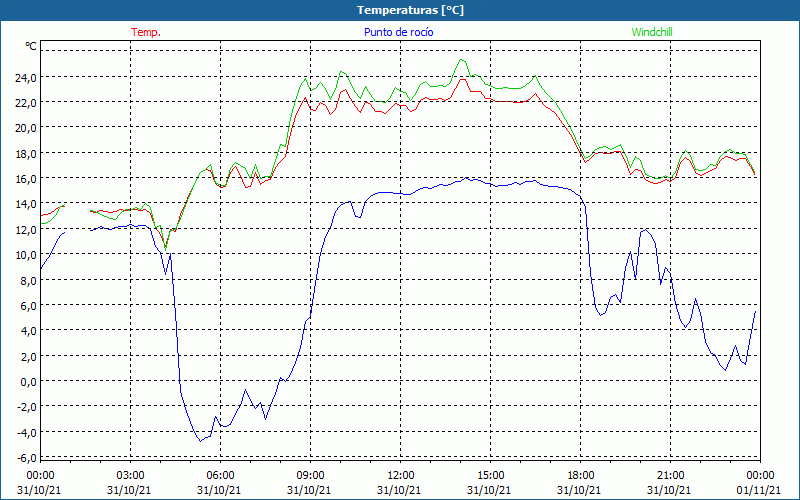Screen dimensions: 800x500
Task: Click the 21:00 time axis label
Action: [670, 476]
